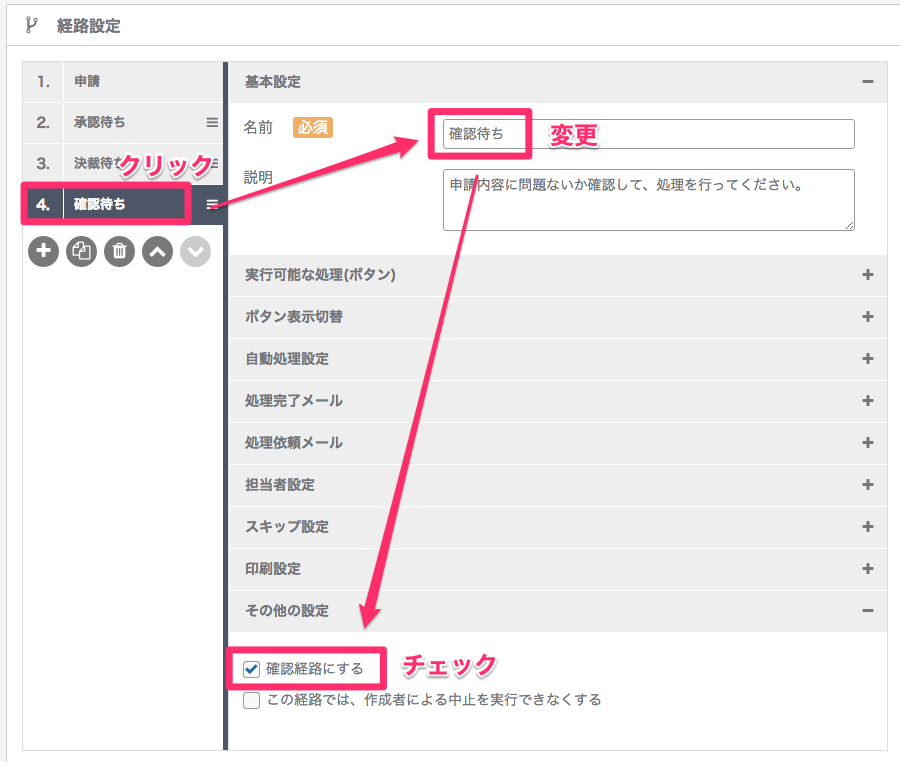Select route 2 承認待ち
This screenshot has width=900, height=762.
122,122
